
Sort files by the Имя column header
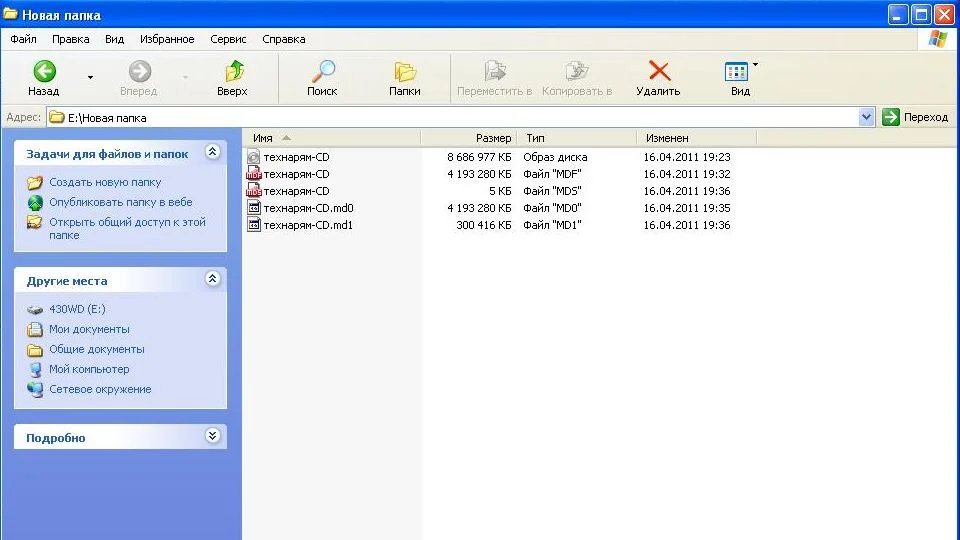click(331, 138)
